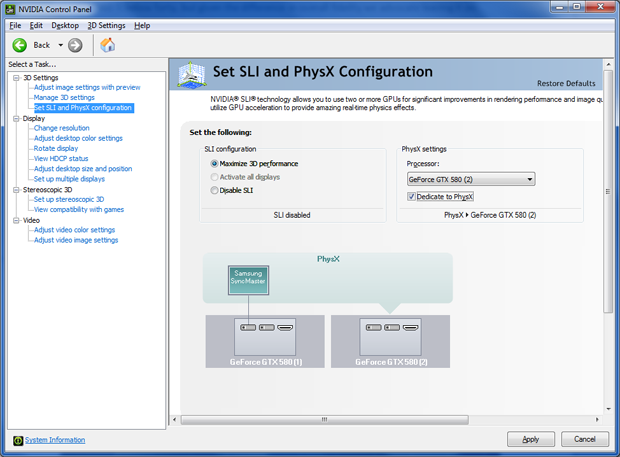Open Adjust desktop color settings task
Image resolution: width=620 pixels, height=457 pixels.
pyautogui.click(x=78, y=138)
